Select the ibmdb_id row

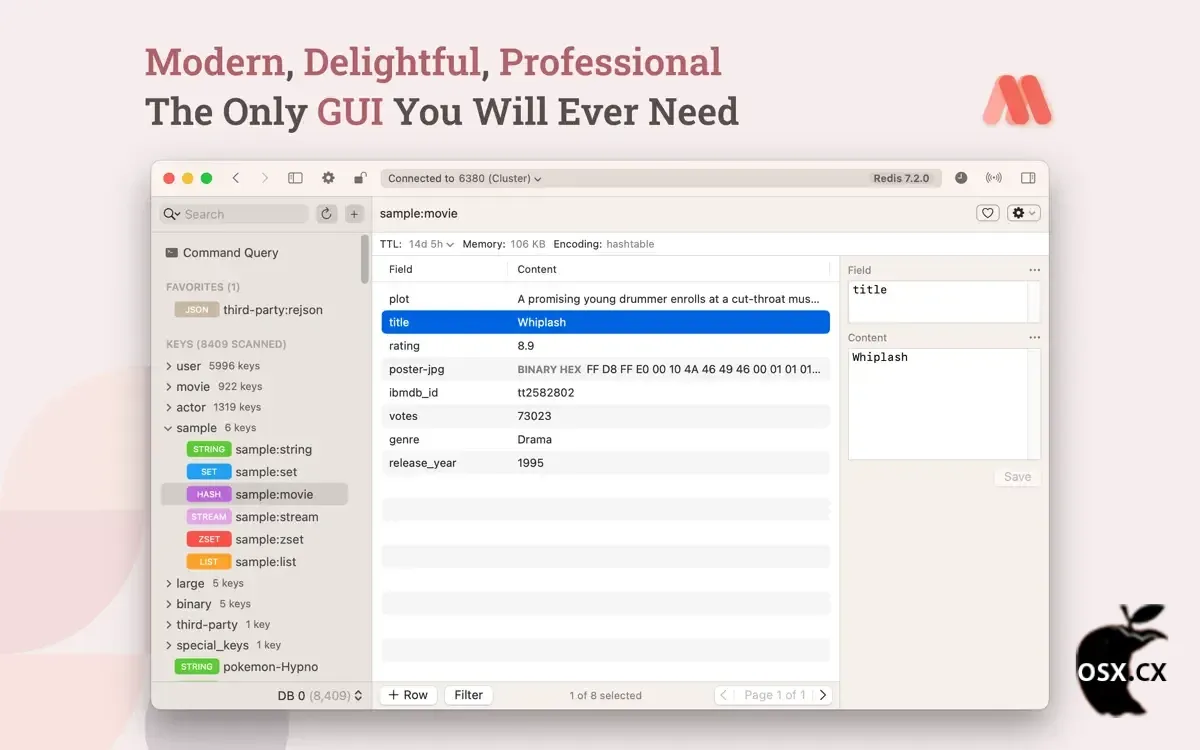pyautogui.click(x=606, y=393)
